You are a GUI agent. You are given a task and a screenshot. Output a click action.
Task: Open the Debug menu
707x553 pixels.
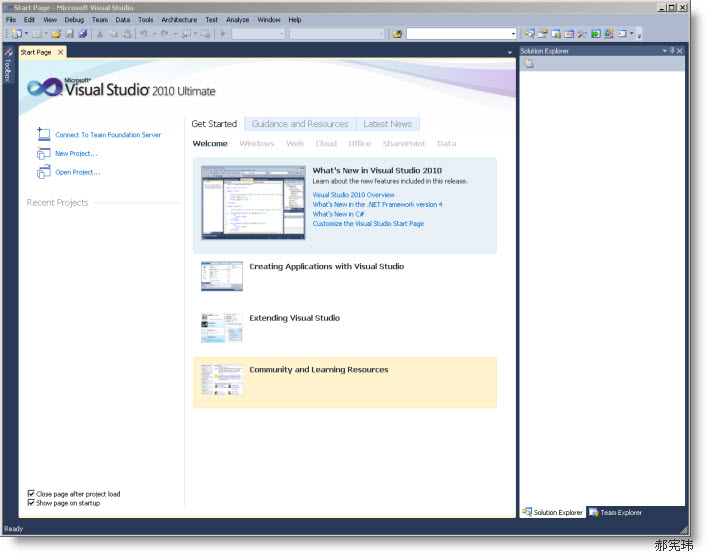point(74,20)
